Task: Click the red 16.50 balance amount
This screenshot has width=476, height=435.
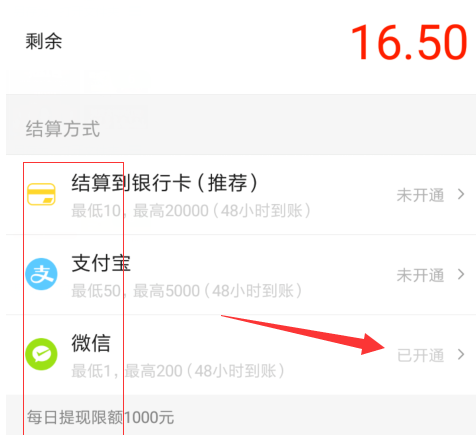Action: click(x=409, y=42)
